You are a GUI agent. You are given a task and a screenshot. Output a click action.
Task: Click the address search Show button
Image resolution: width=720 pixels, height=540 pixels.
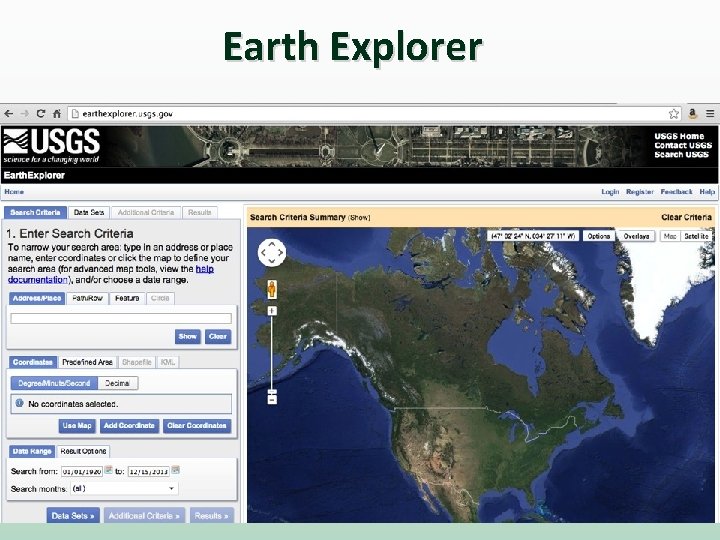click(x=188, y=337)
